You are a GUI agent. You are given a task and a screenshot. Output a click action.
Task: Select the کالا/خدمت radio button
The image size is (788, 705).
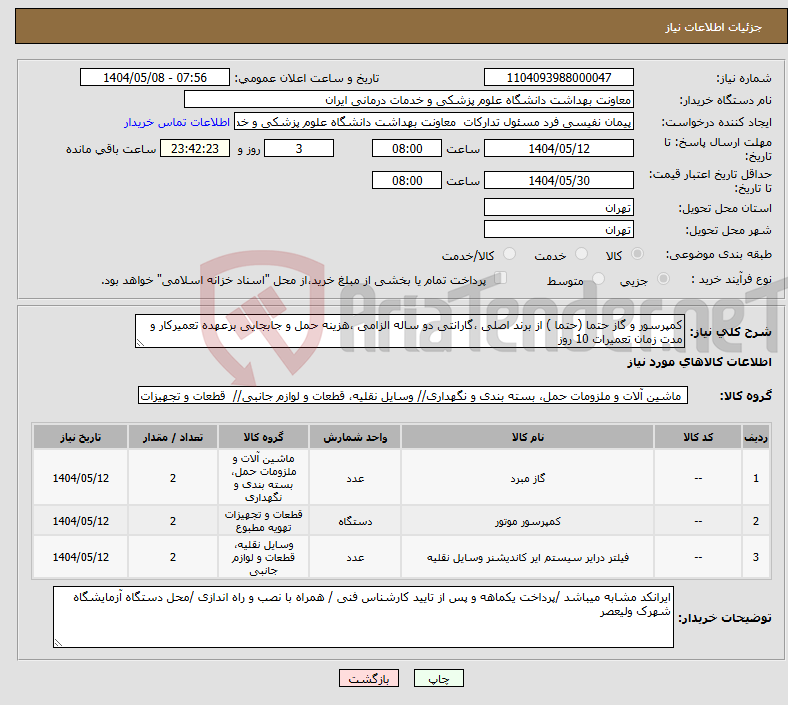(509, 254)
